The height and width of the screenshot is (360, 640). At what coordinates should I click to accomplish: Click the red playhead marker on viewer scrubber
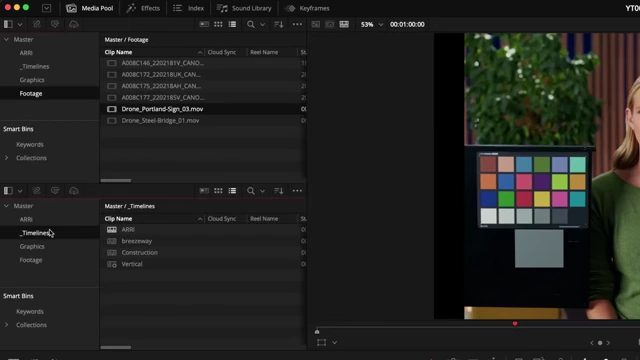(x=515, y=324)
